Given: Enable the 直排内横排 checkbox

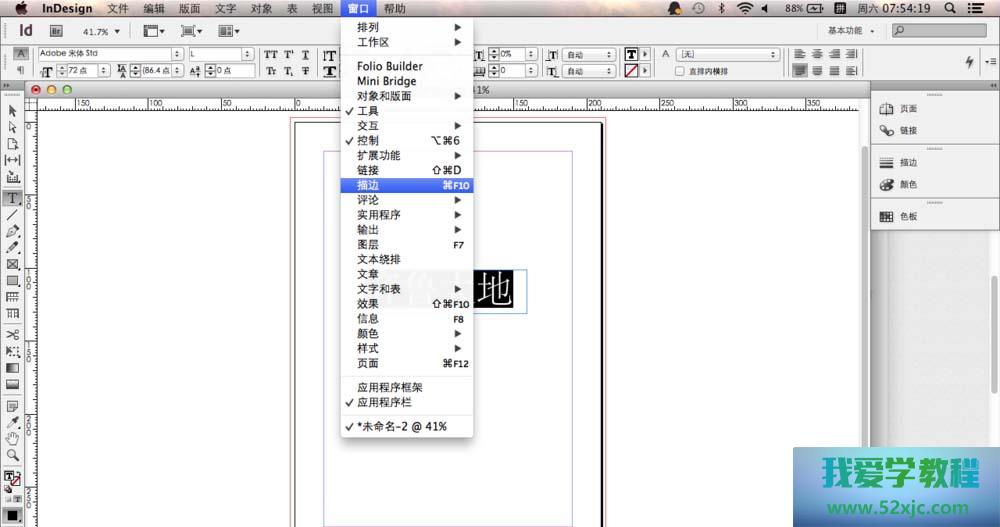Looking at the screenshot, I should click(680, 72).
